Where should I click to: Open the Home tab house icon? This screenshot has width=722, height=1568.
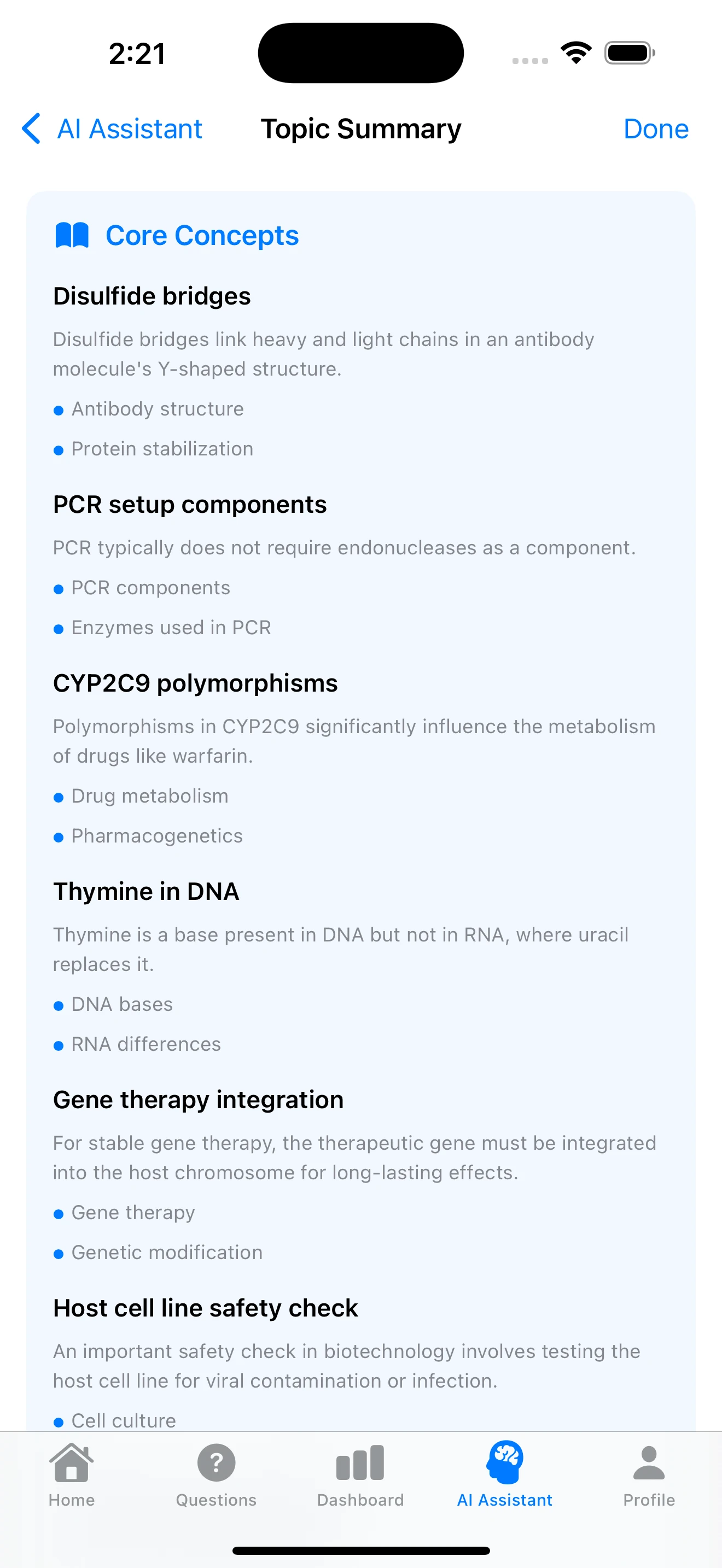[72, 1462]
